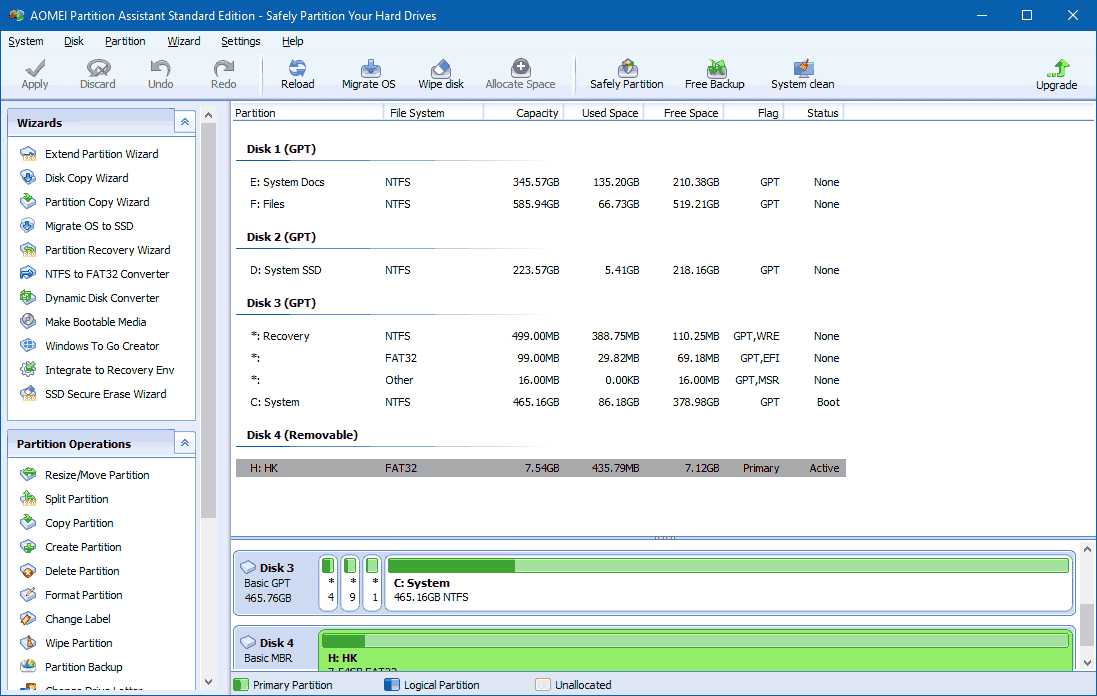Open the Free Backup tool

(714, 72)
